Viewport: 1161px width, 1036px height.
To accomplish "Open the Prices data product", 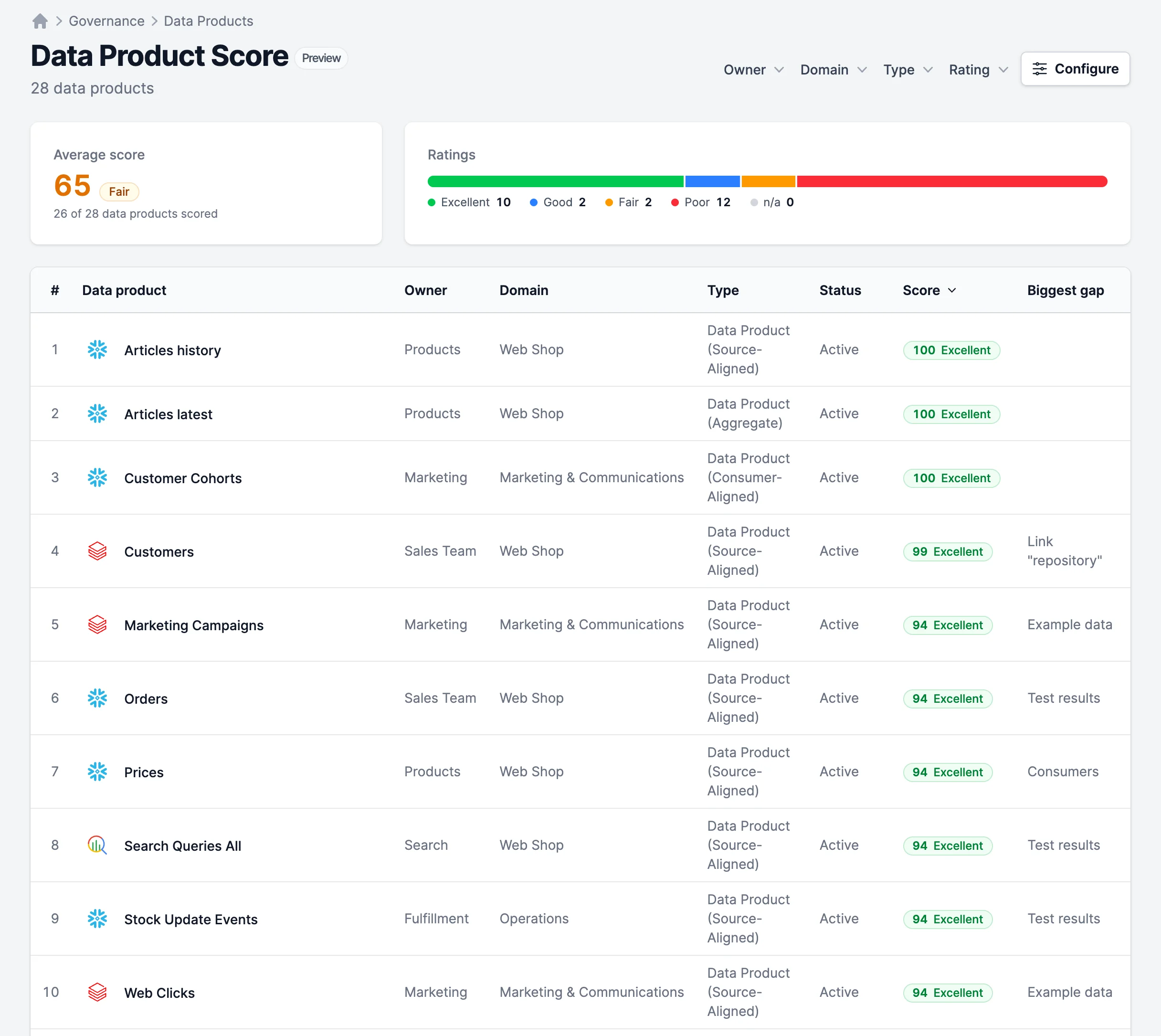I will [x=143, y=772].
